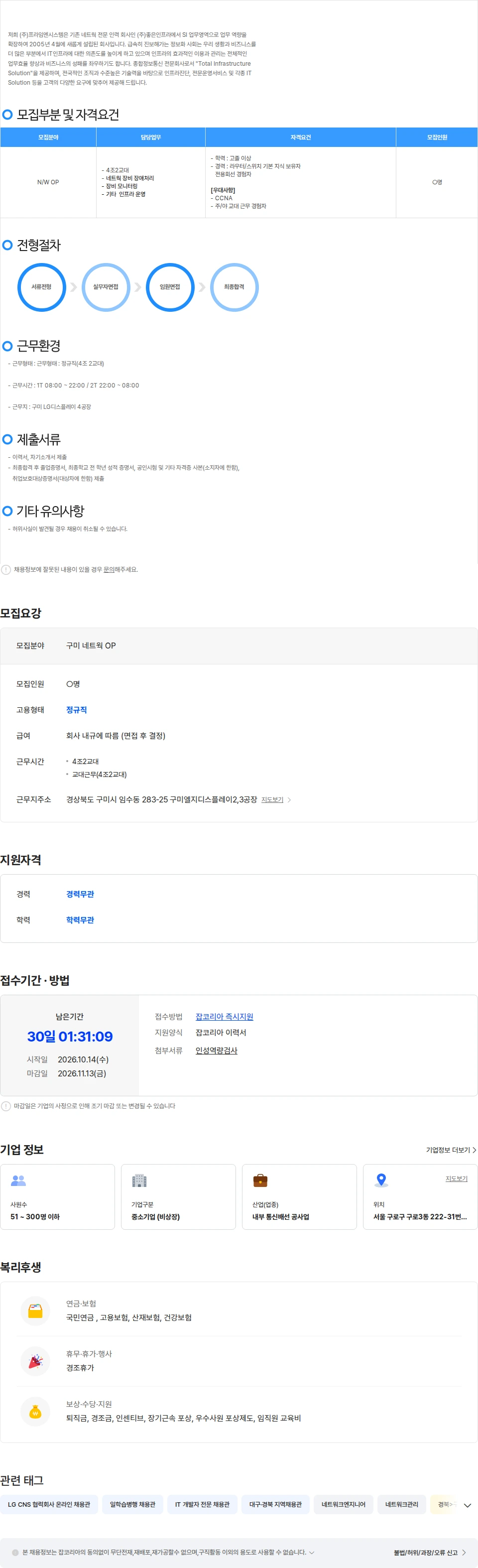Click the chevron next to work address 지도보기

point(289,800)
